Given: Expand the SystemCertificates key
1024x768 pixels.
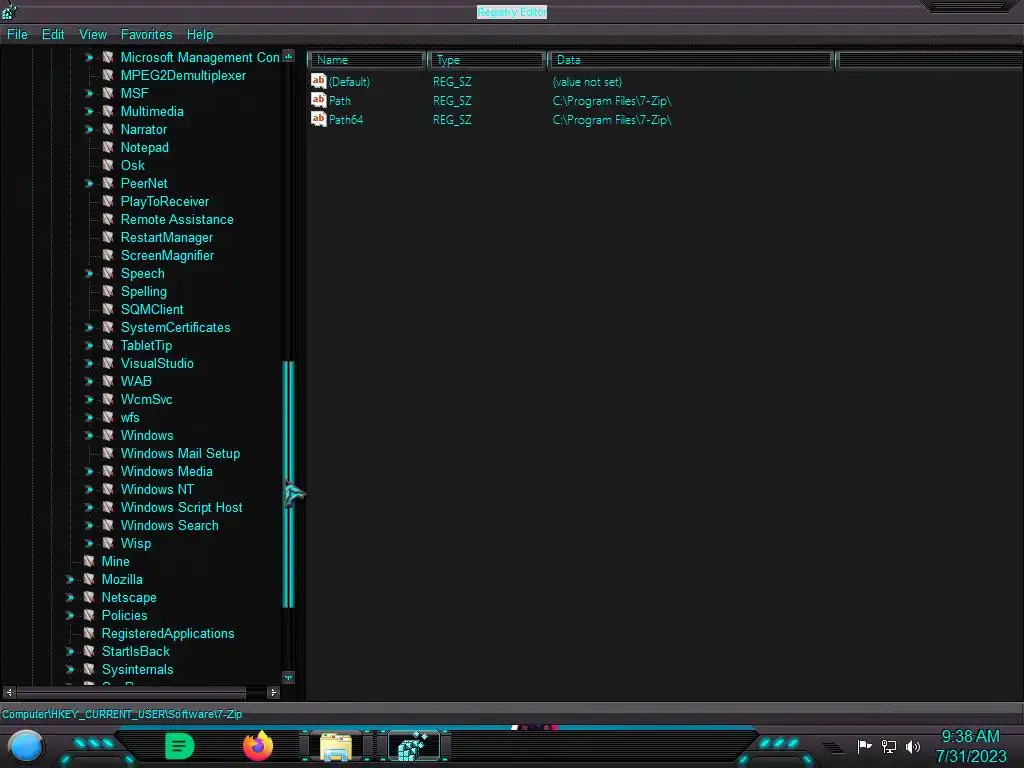Looking at the screenshot, I should 89,327.
